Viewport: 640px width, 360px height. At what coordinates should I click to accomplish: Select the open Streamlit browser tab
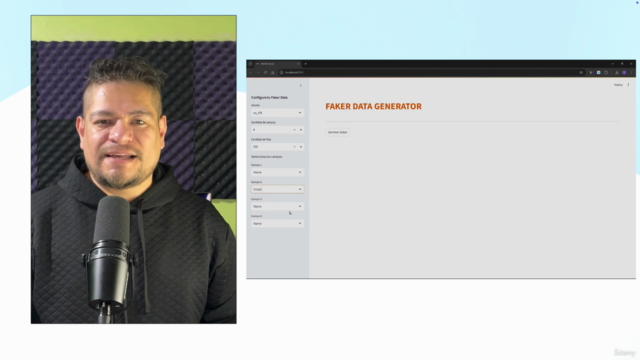point(278,64)
